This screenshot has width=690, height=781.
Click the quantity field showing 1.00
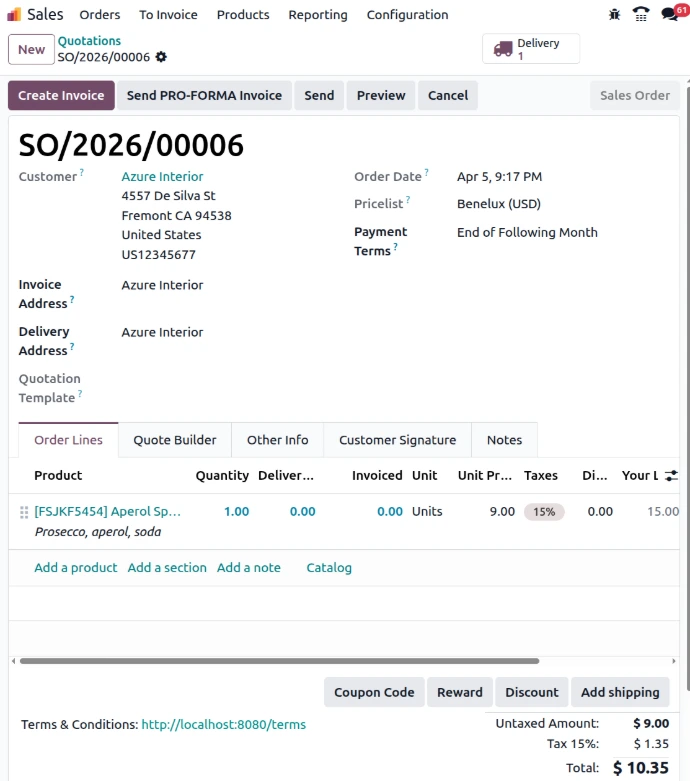(x=236, y=511)
